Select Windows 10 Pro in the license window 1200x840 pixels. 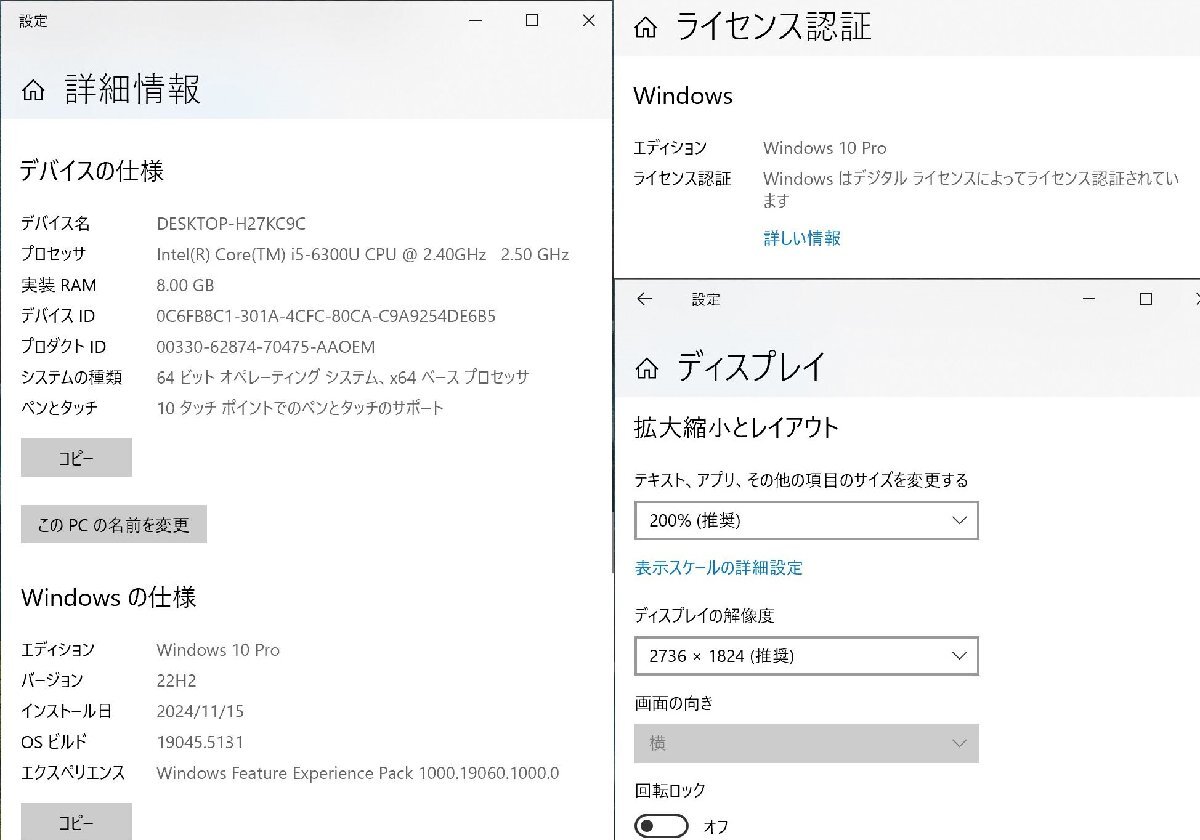pyautogui.click(x=824, y=148)
